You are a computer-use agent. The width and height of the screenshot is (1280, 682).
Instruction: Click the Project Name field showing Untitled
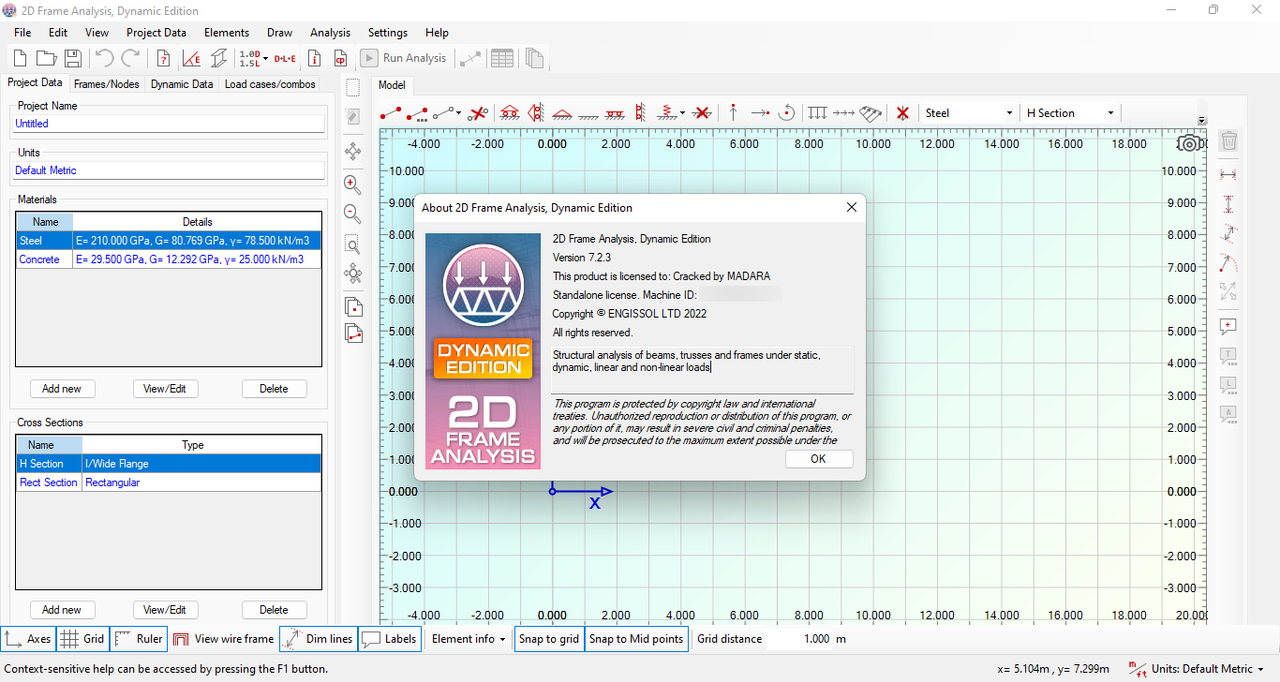pyautogui.click(x=169, y=124)
